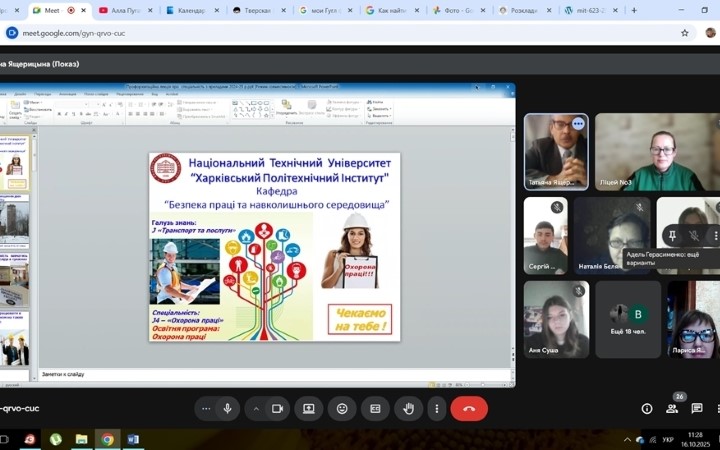Switch to the YouTube Алла Пугачева tab
Image resolution: width=720 pixels, height=450 pixels.
tap(126, 10)
